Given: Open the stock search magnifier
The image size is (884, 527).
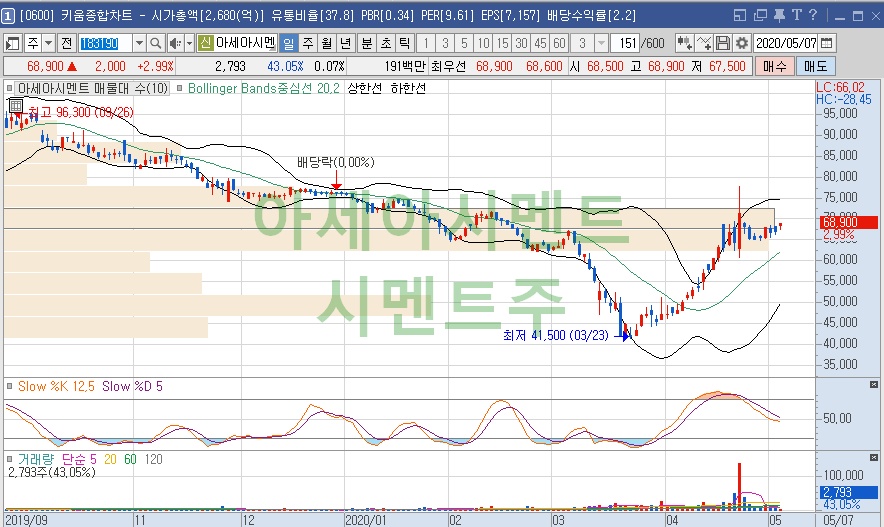Looking at the screenshot, I should click(156, 43).
